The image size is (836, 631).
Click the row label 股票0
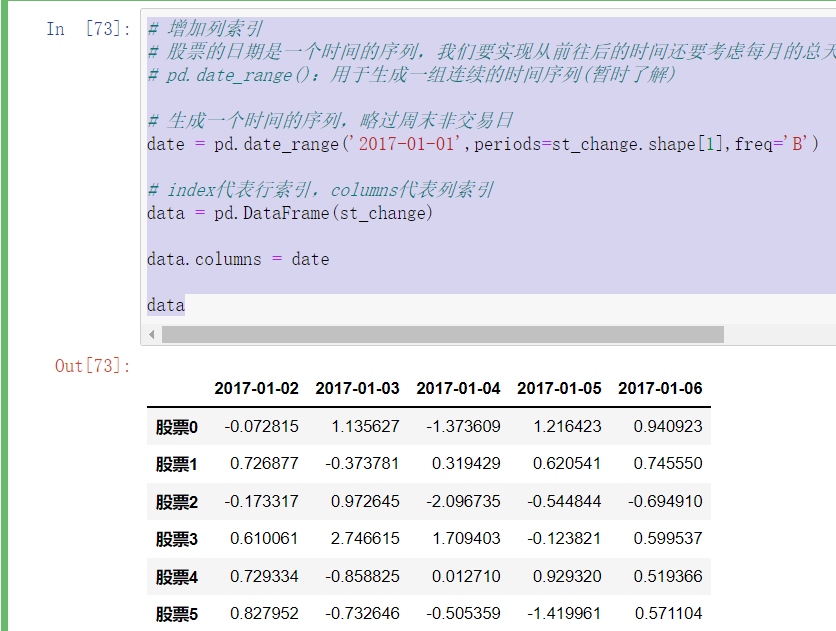176,427
